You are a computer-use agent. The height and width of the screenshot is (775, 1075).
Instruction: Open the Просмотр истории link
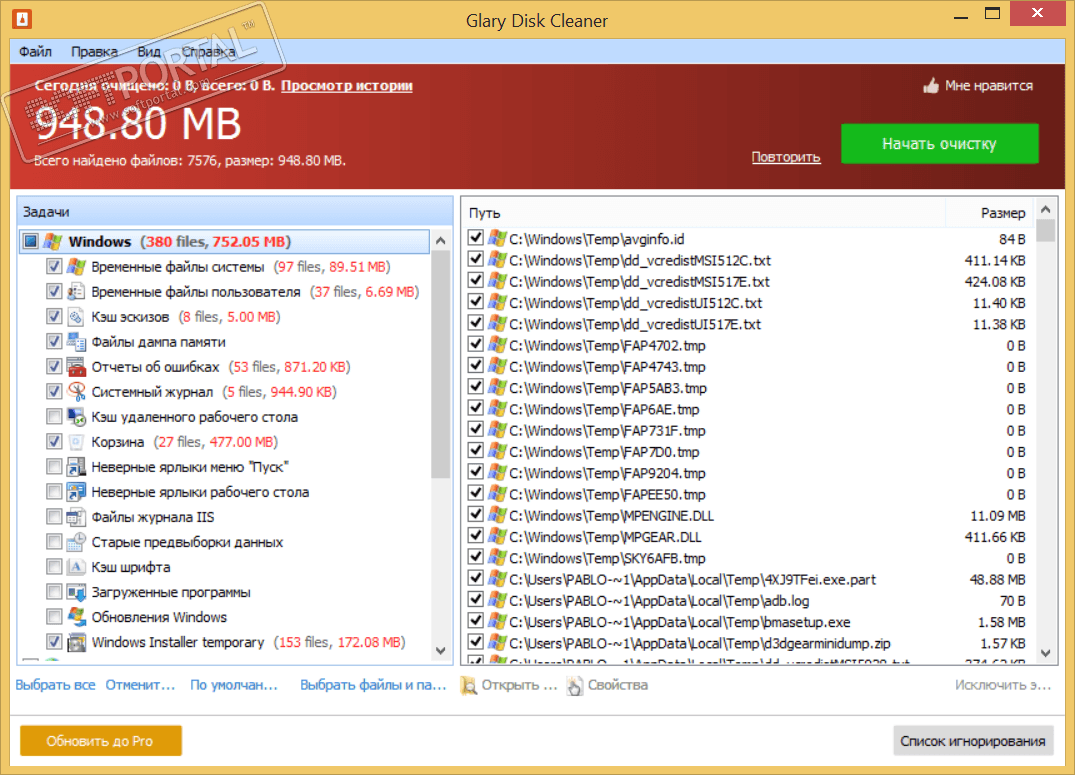346,86
